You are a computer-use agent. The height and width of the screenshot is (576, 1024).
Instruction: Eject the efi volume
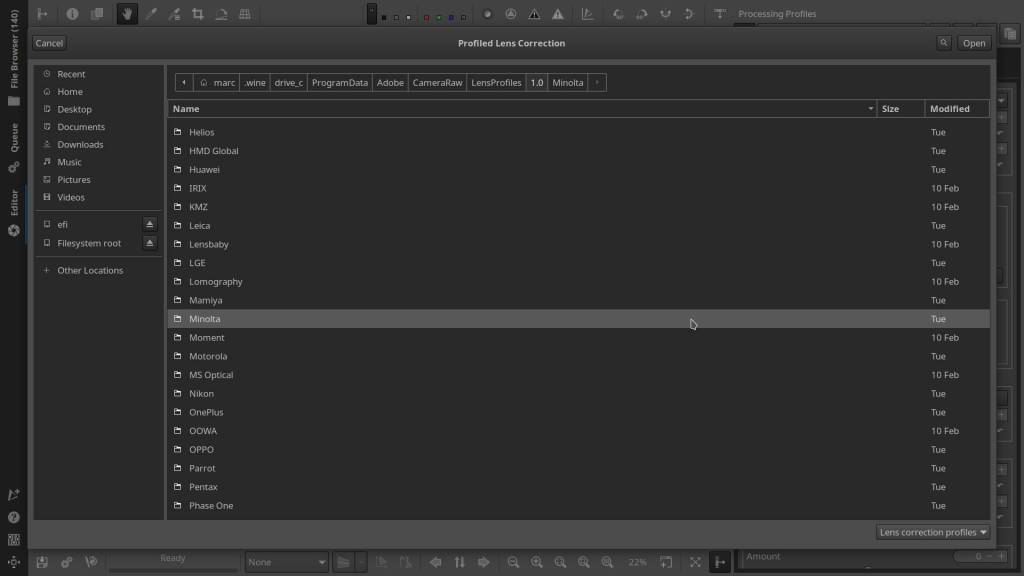150,225
